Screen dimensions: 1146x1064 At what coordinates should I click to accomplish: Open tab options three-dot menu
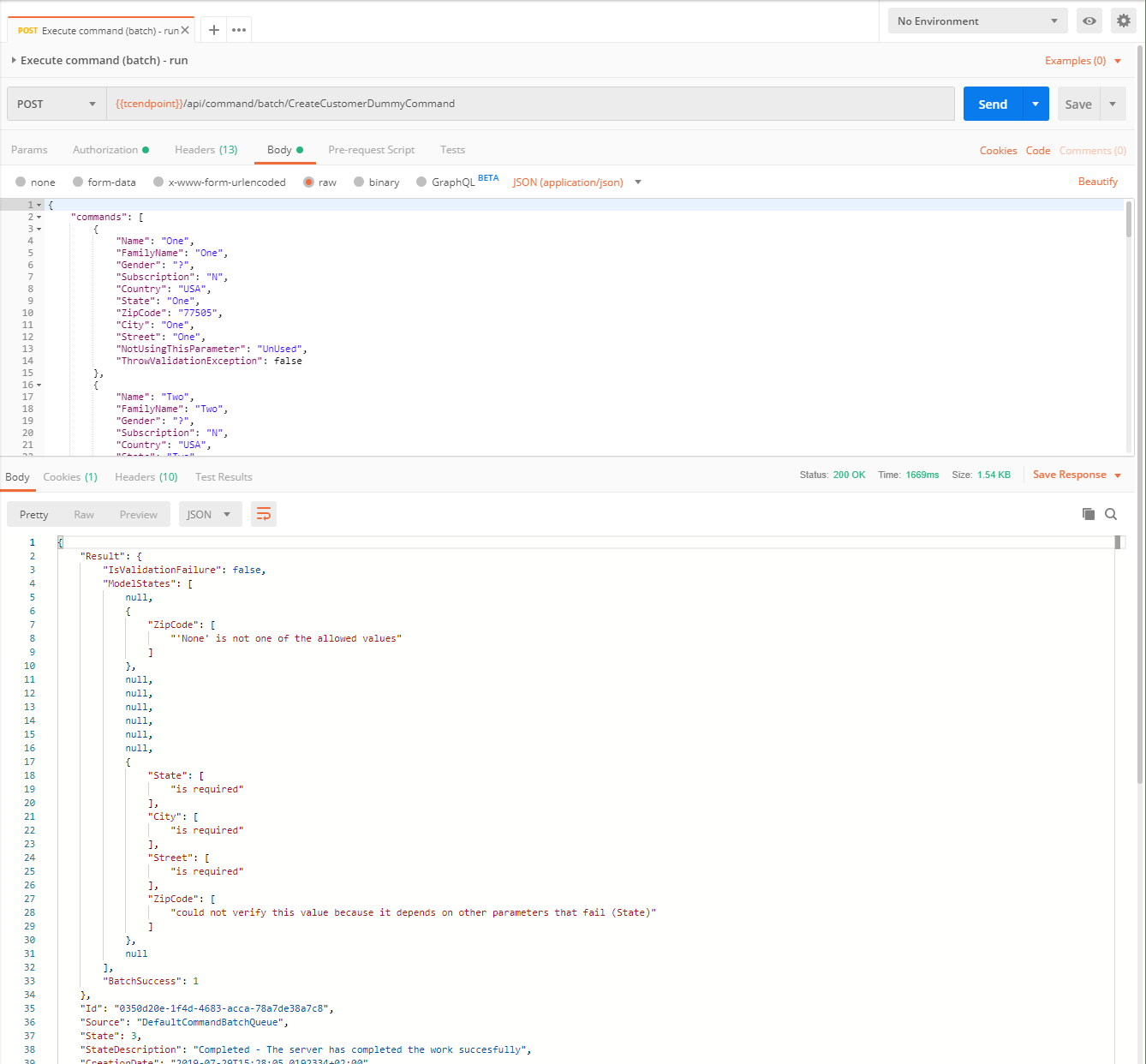click(239, 30)
